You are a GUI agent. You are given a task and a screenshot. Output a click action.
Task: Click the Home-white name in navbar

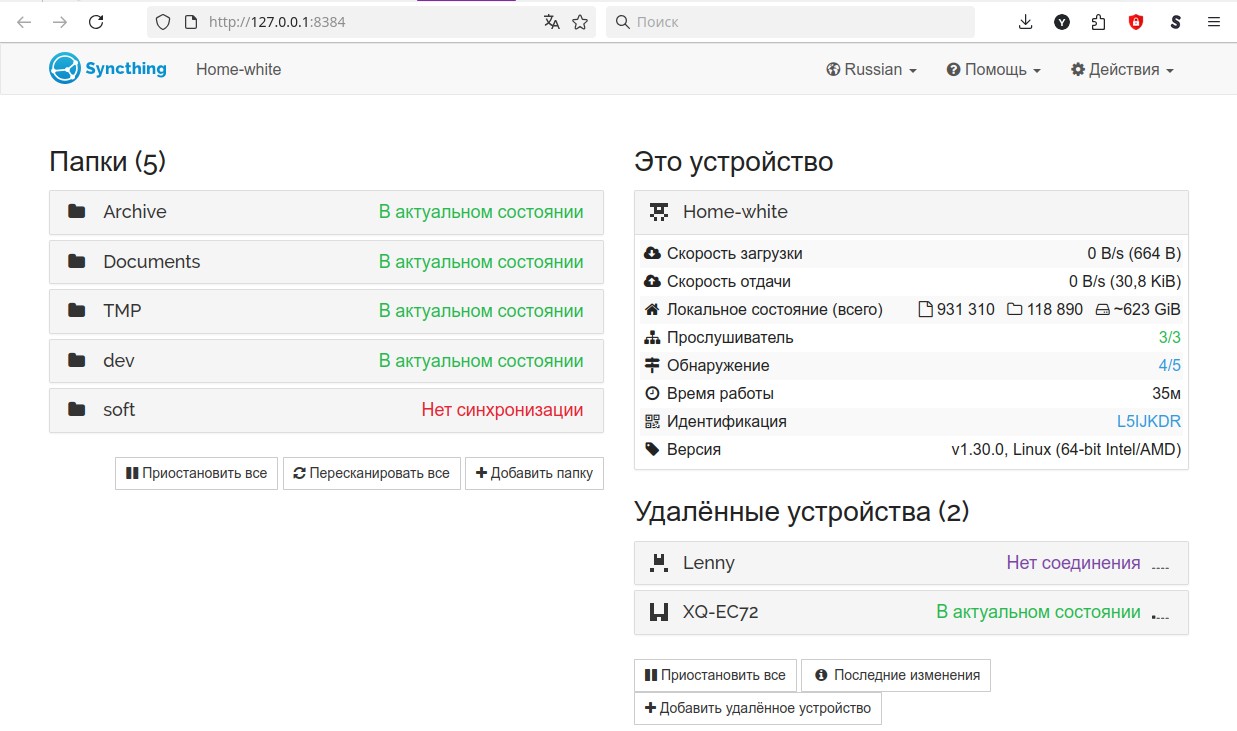tap(239, 70)
